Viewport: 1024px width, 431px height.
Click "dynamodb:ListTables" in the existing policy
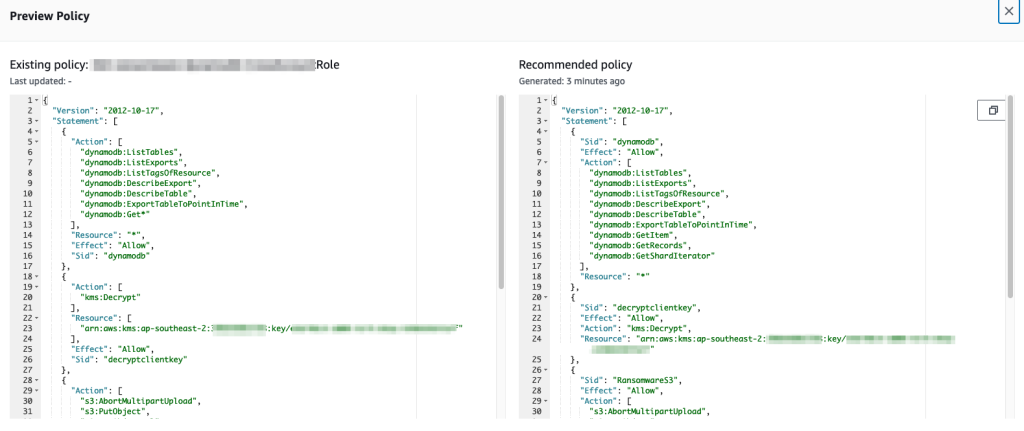tap(130, 152)
